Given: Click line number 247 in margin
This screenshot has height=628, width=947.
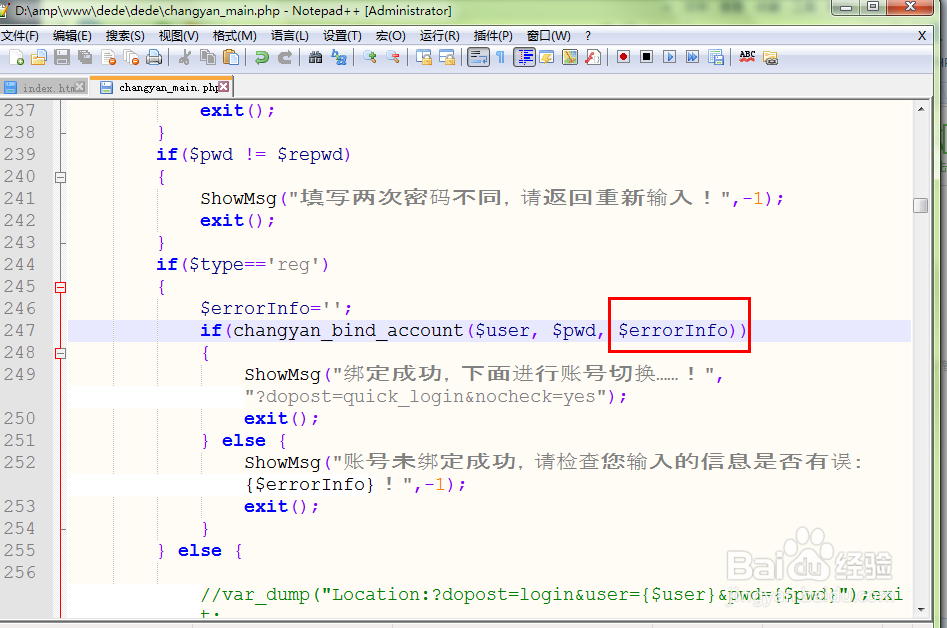Looking at the screenshot, I should pyautogui.click(x=20, y=330).
